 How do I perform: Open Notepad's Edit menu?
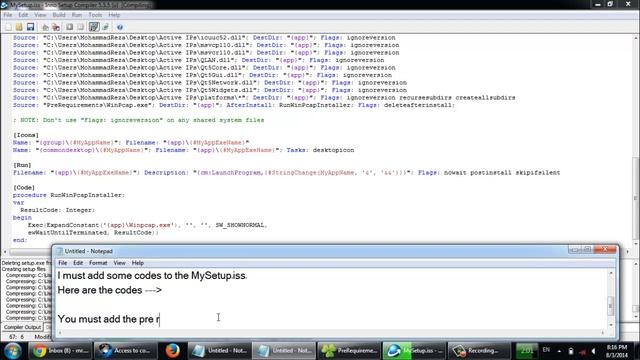click(x=78, y=263)
